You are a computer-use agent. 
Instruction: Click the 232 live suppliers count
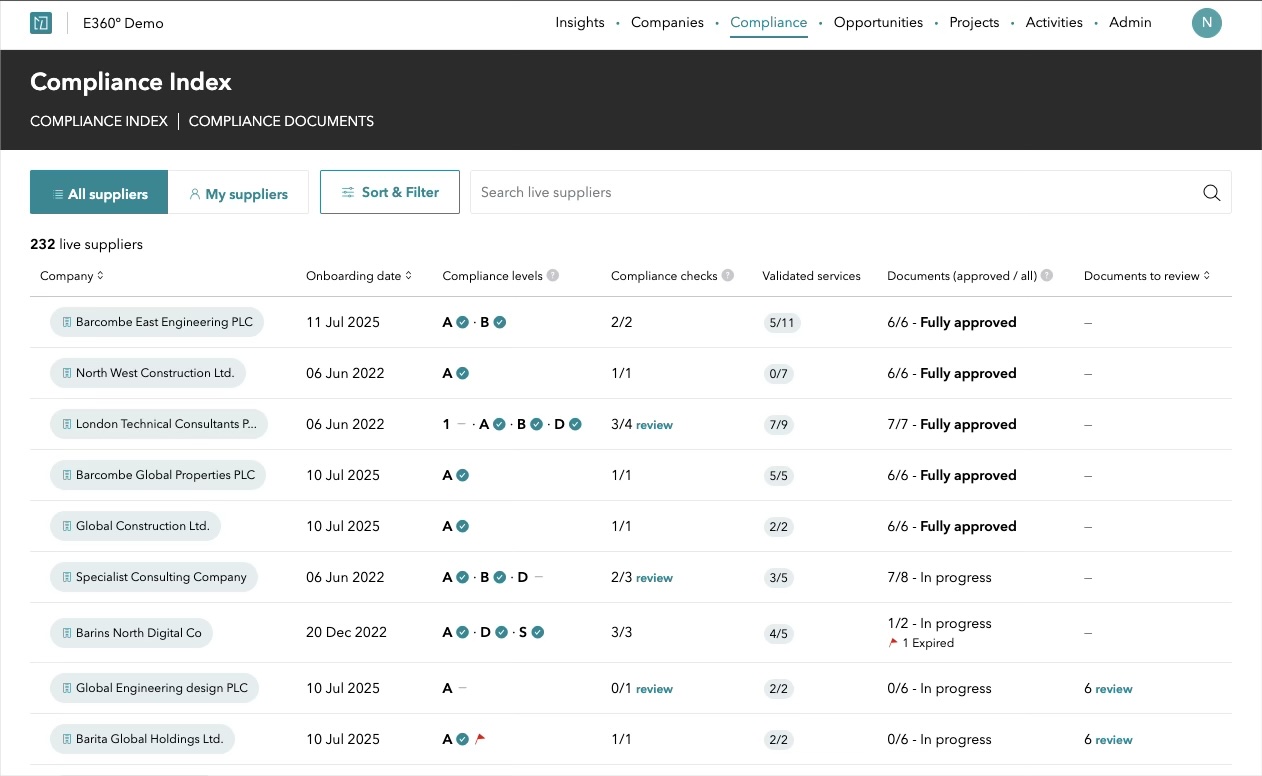[x=86, y=244]
